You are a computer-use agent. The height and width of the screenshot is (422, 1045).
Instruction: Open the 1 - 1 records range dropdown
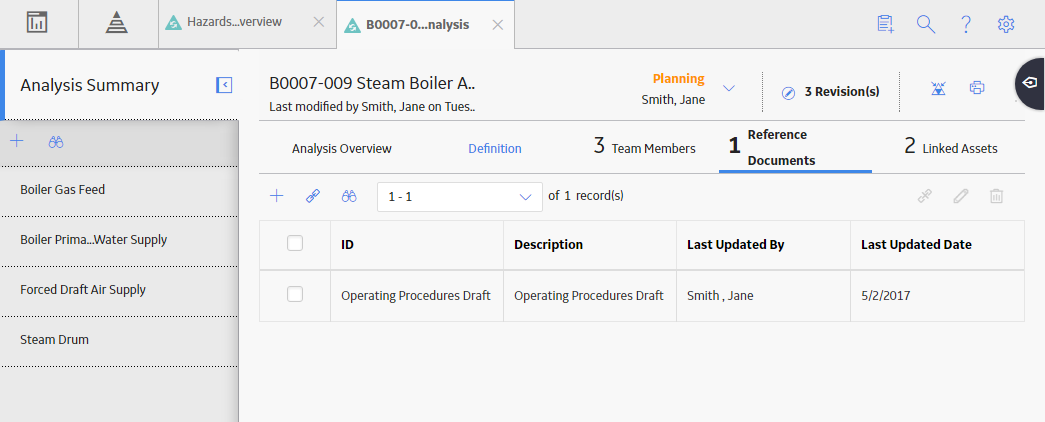tap(460, 197)
